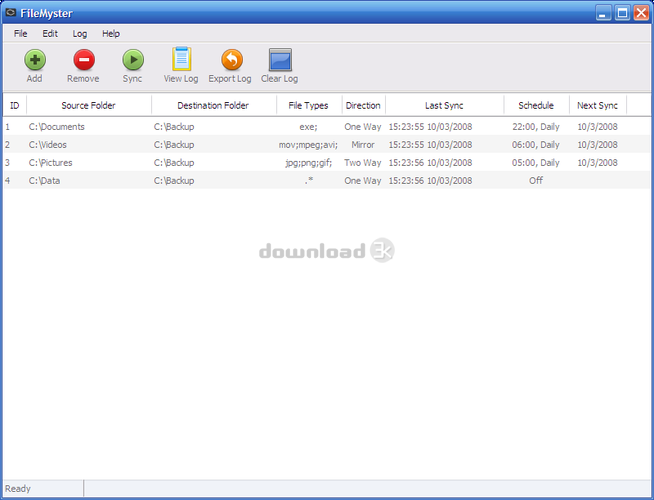
Task: Click the .* file type cell
Action: tap(309, 181)
